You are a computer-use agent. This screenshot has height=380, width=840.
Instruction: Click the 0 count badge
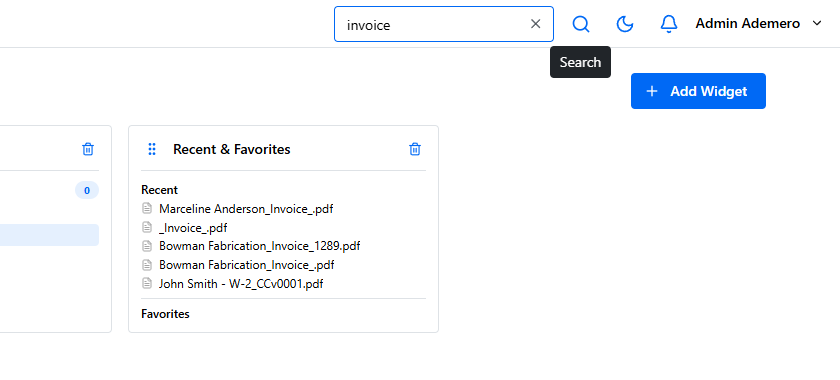pos(87,190)
